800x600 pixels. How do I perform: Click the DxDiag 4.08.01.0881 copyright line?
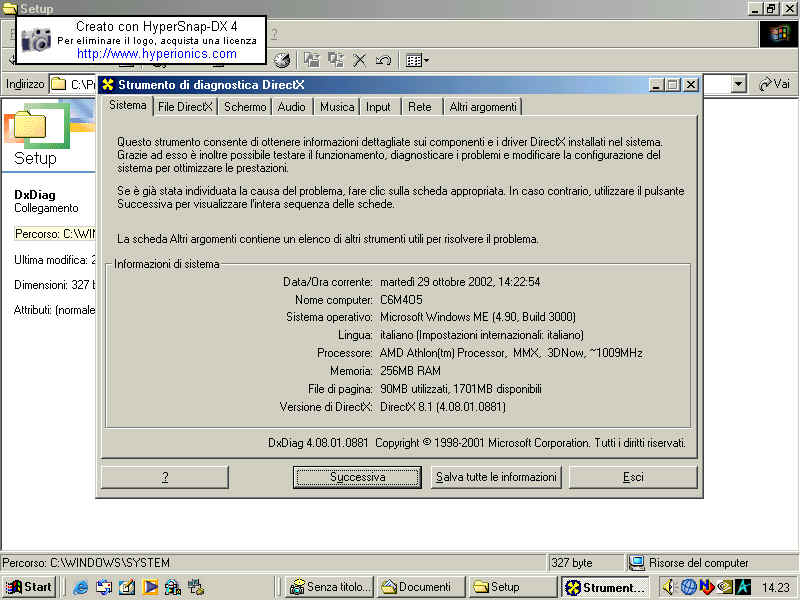[477, 443]
